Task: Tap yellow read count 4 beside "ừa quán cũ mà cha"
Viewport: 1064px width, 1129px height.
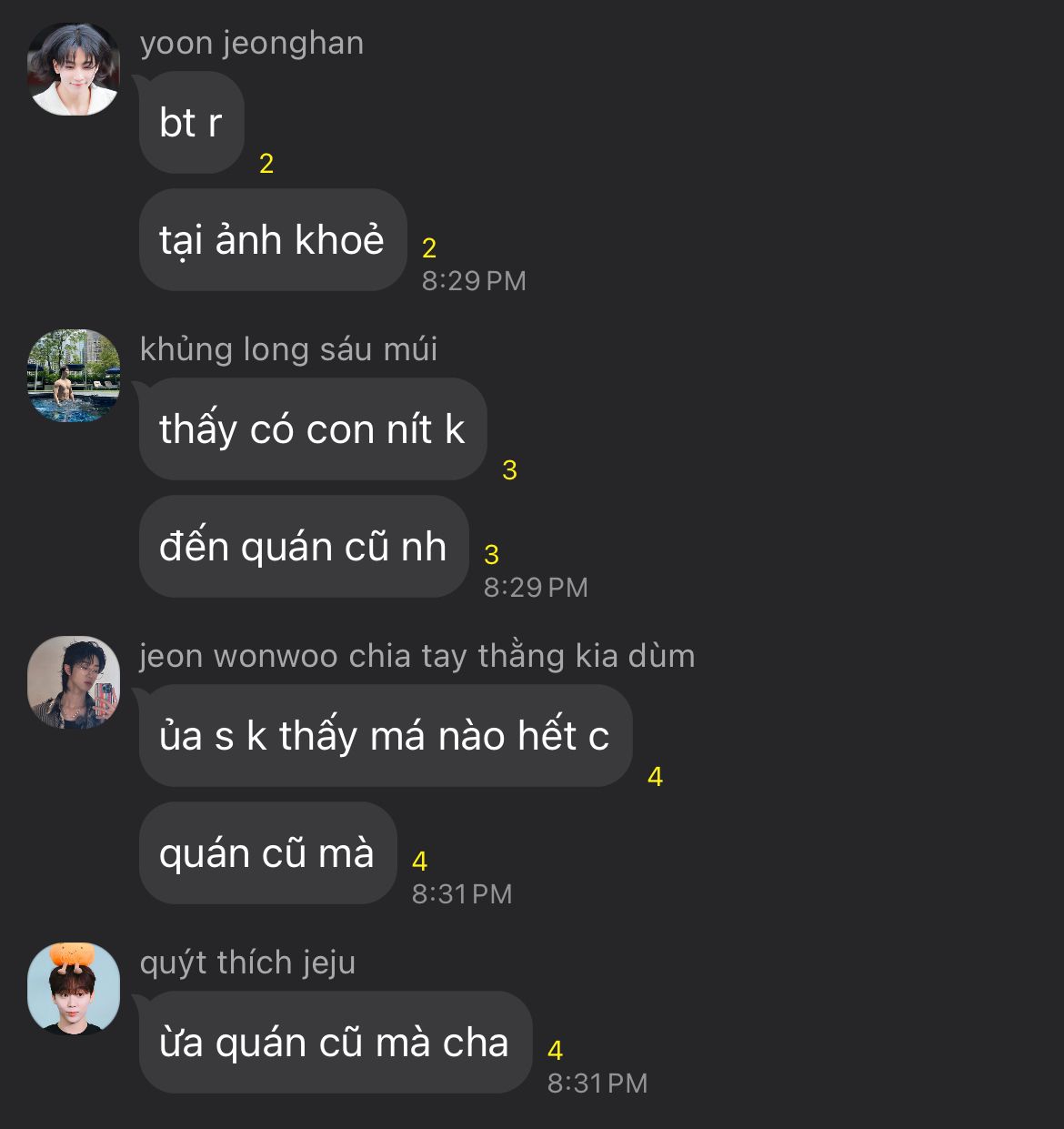Action: click(x=556, y=1051)
